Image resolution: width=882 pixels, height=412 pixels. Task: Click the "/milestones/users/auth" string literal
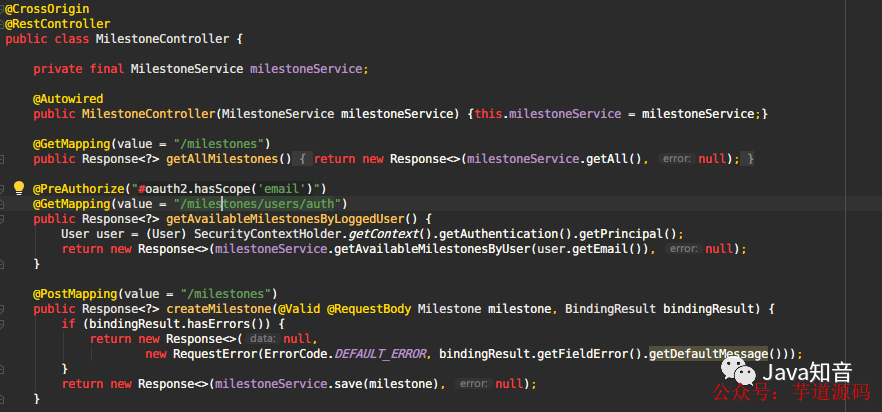click(x=257, y=204)
